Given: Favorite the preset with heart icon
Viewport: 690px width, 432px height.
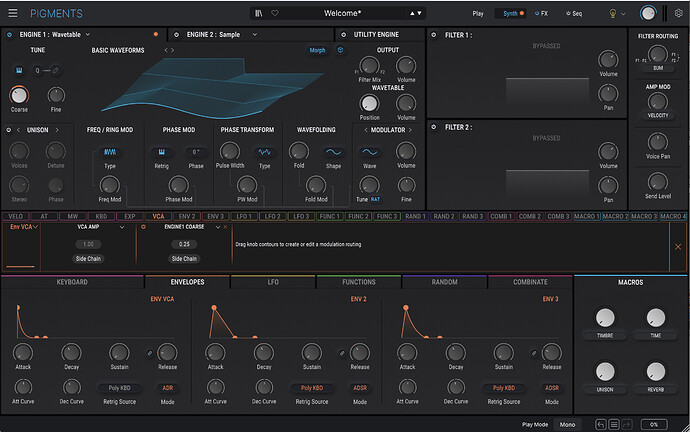Looking at the screenshot, I should [275, 13].
